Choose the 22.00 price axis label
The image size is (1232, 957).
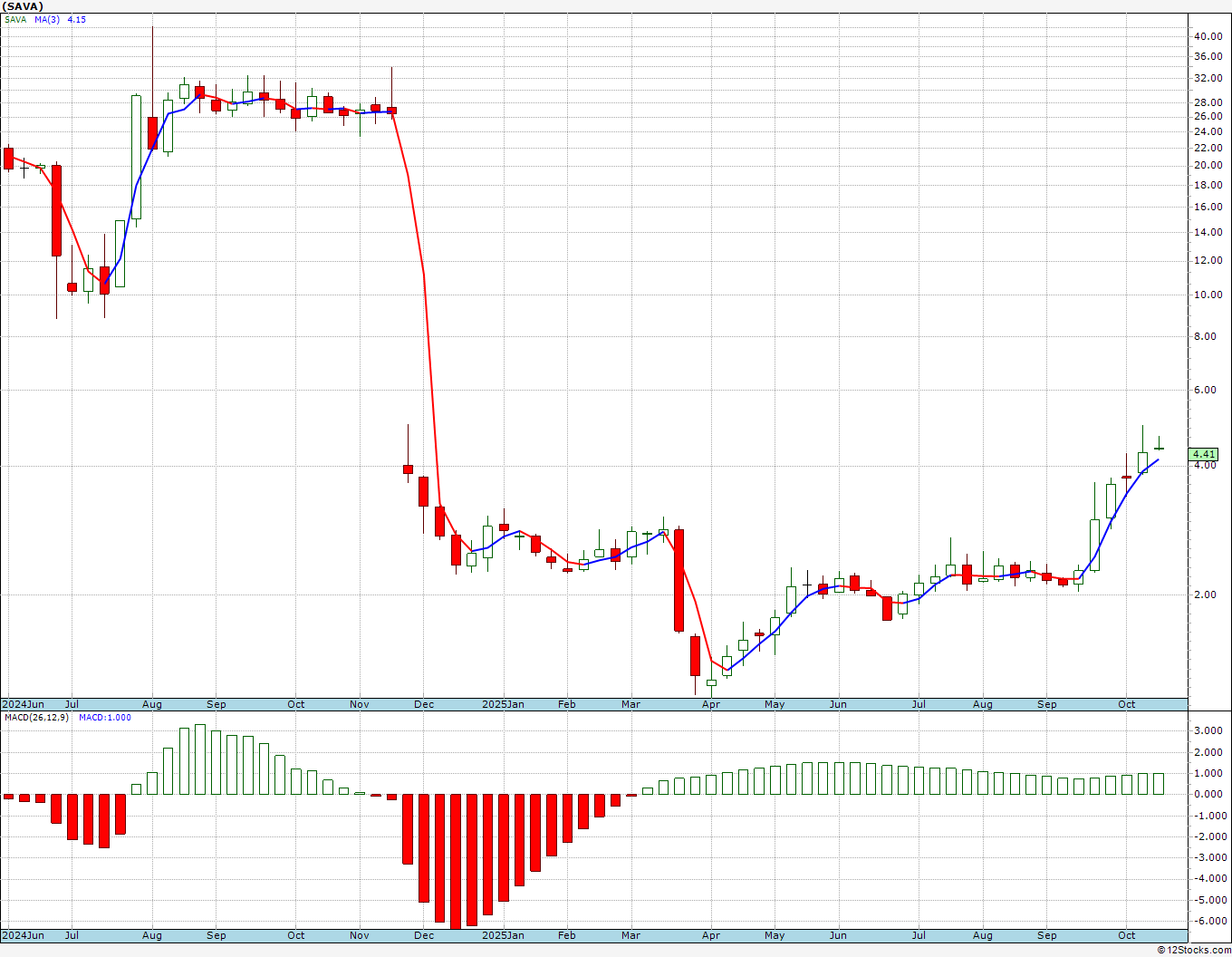pyautogui.click(x=1208, y=149)
